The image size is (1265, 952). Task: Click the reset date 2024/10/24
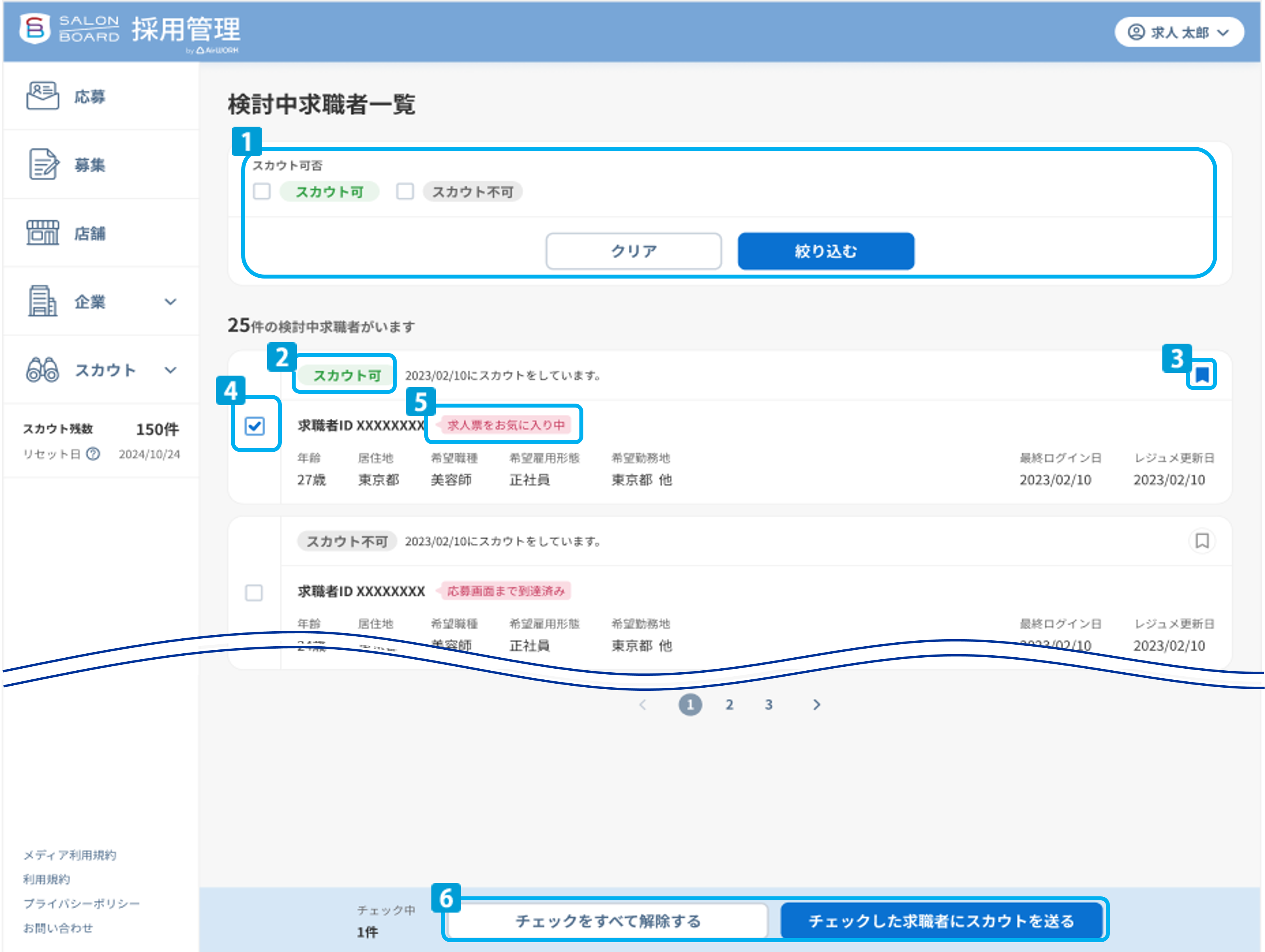[149, 454]
